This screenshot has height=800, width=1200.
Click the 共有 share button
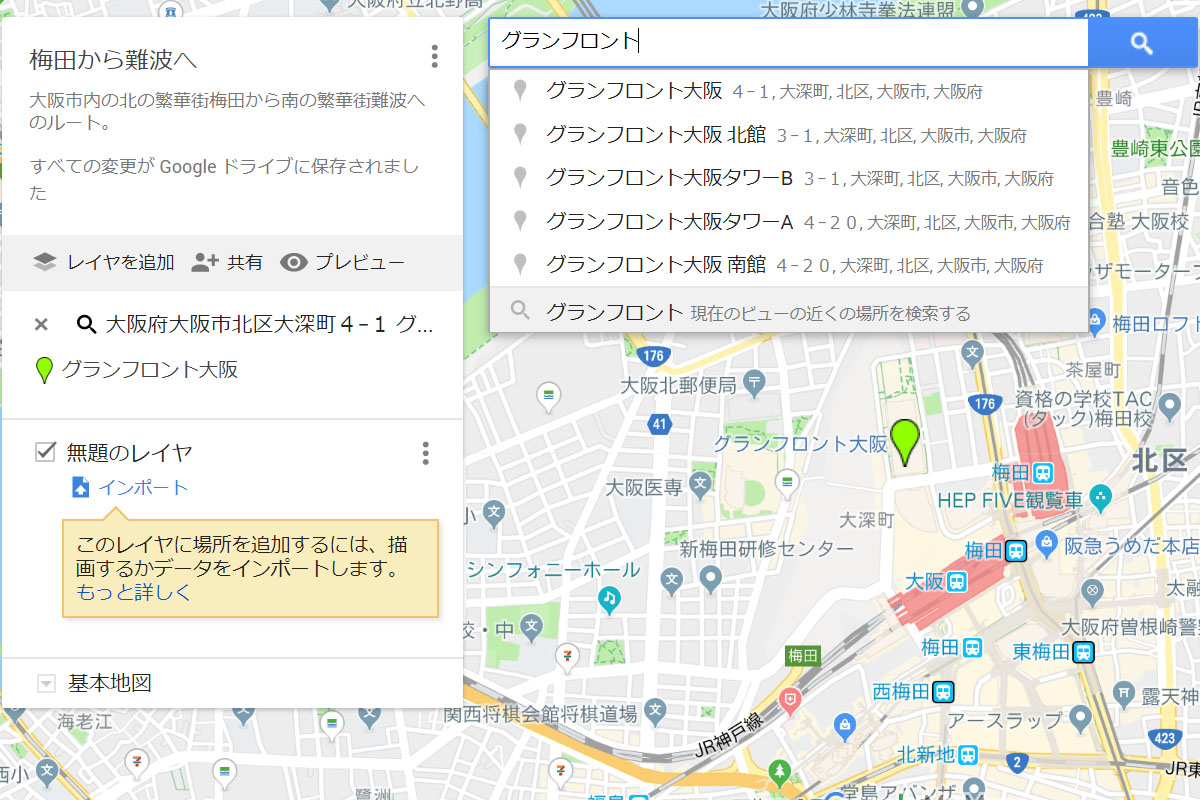click(x=227, y=262)
